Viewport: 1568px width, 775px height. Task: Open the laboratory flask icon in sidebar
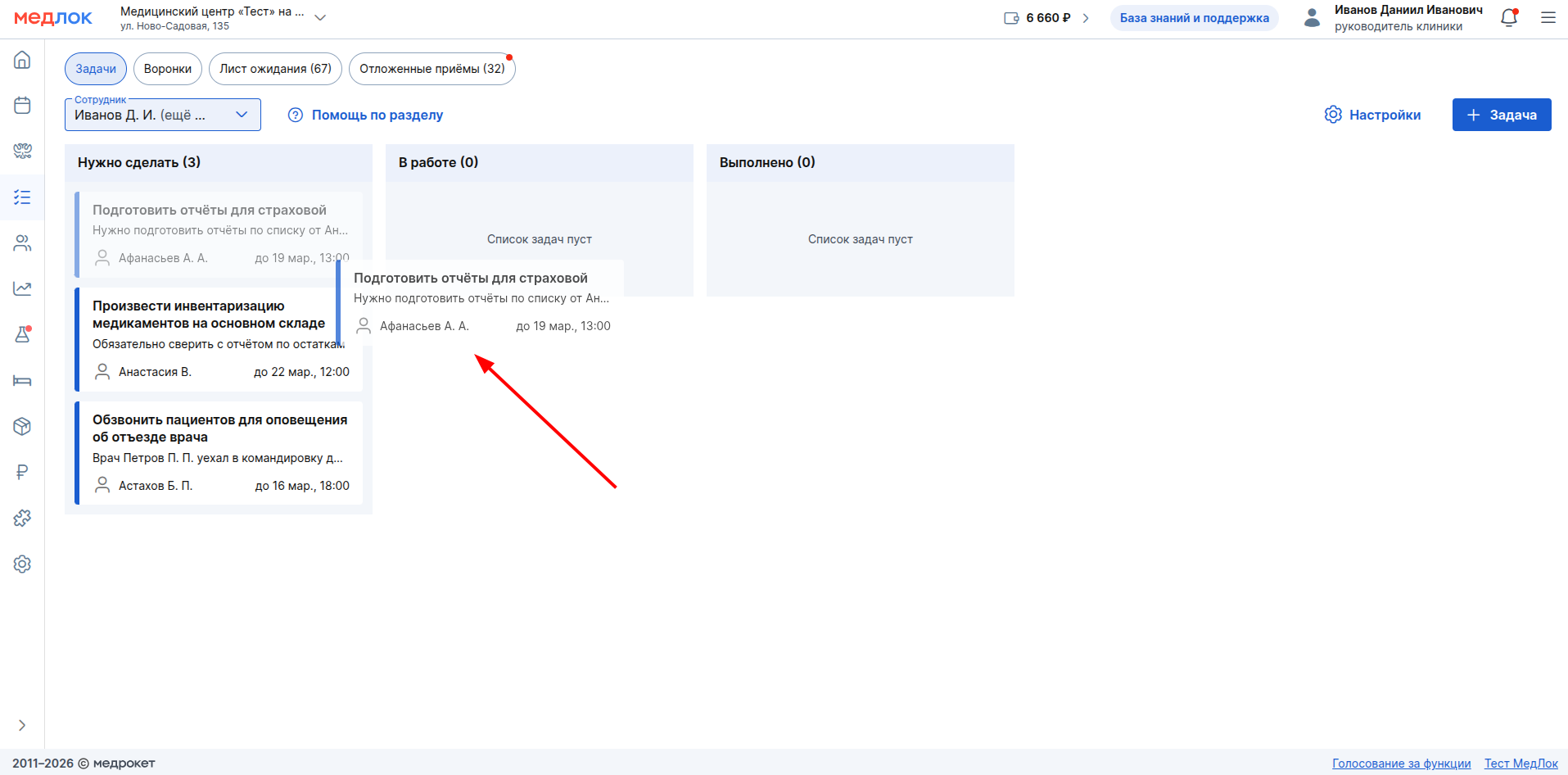[x=22, y=334]
